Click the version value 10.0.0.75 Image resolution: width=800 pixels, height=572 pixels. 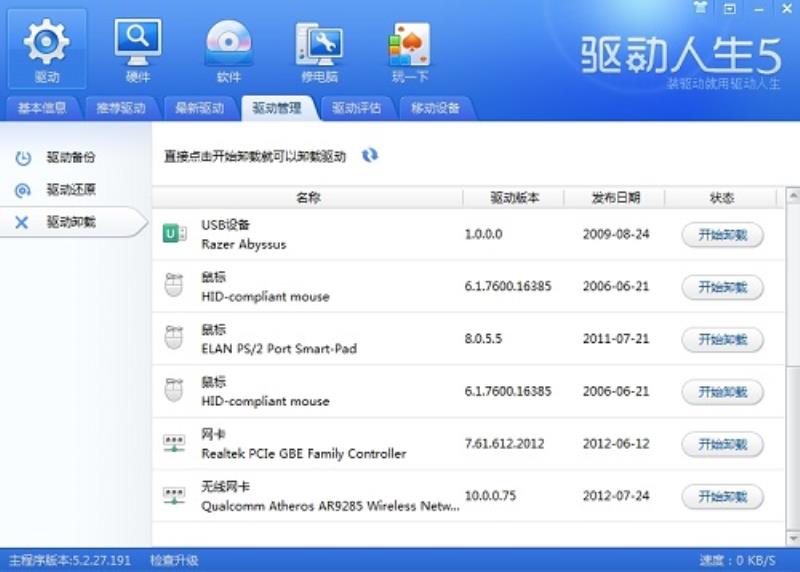490,495
